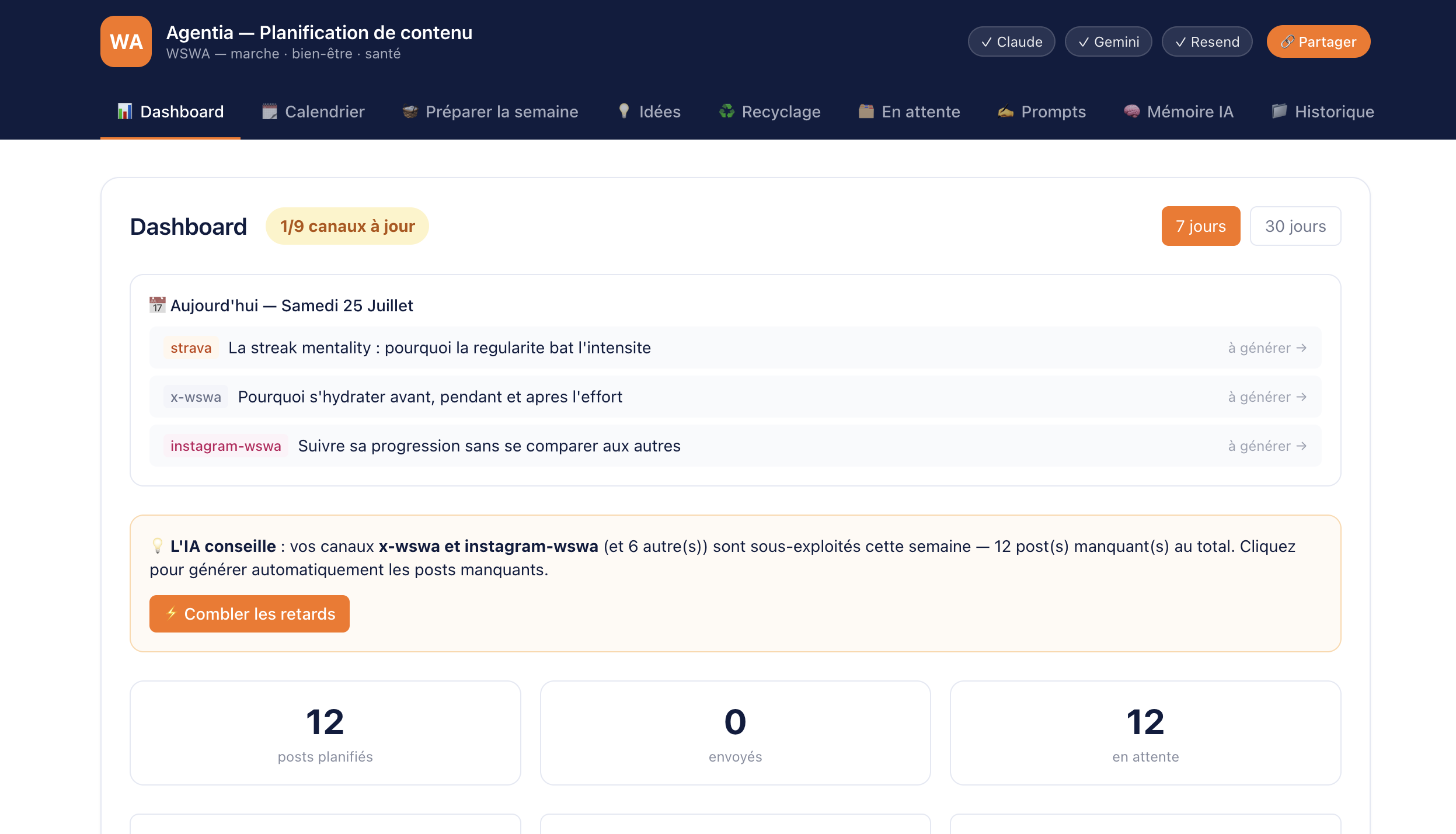
Task: Click the Agentia — Planification de contenu title
Action: point(319,33)
